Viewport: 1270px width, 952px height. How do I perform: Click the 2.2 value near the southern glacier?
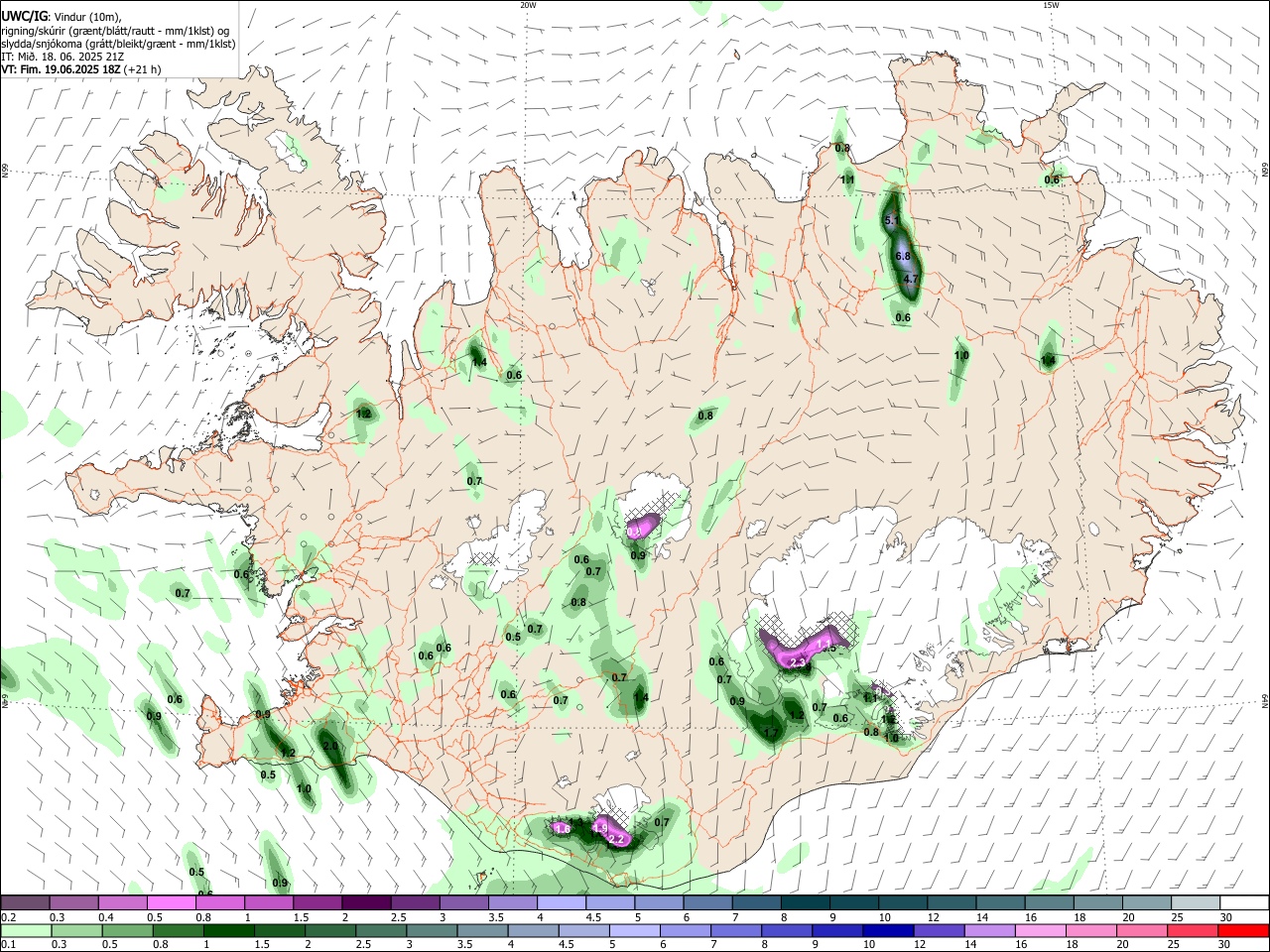[x=616, y=840]
